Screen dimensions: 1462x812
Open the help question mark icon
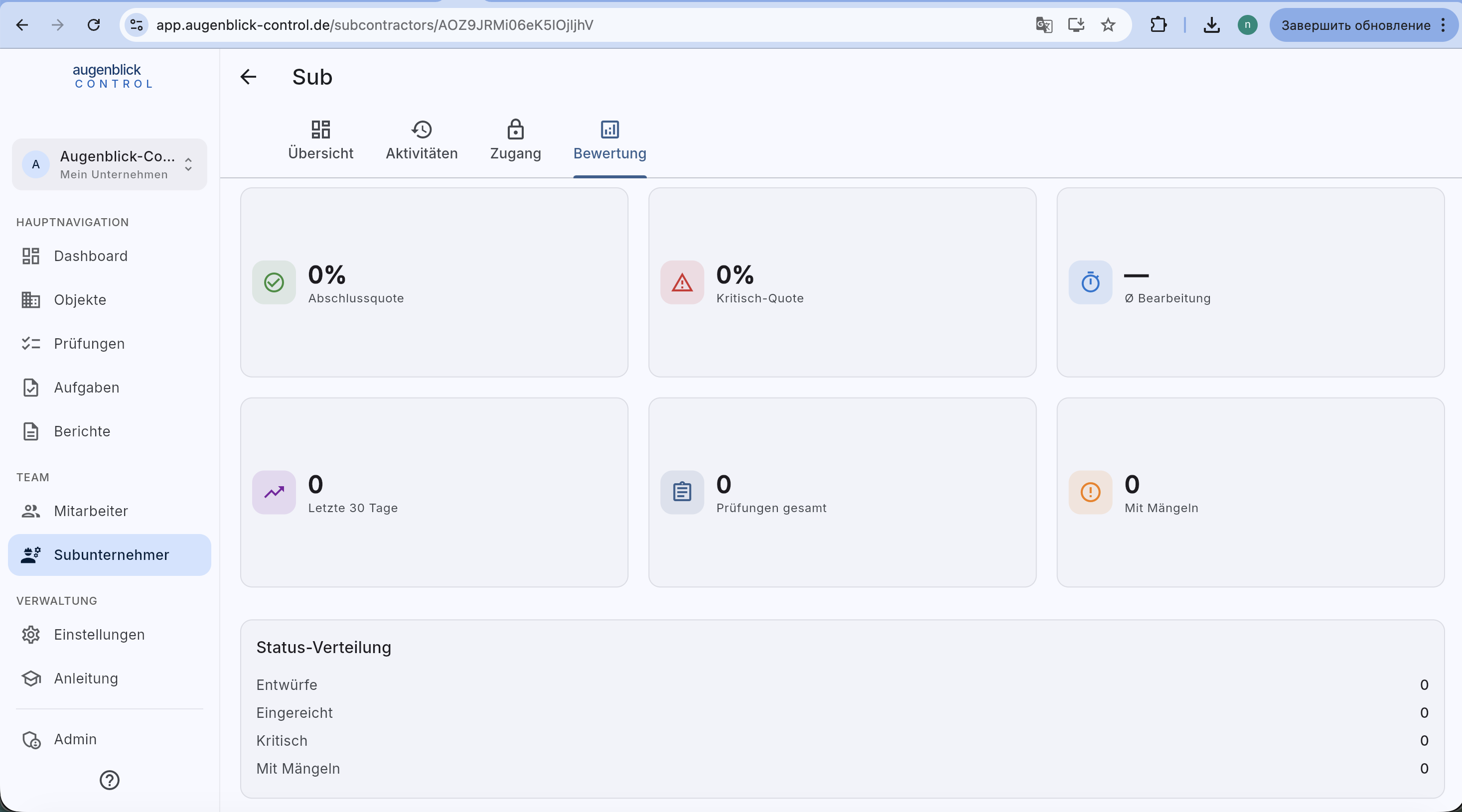[110, 780]
